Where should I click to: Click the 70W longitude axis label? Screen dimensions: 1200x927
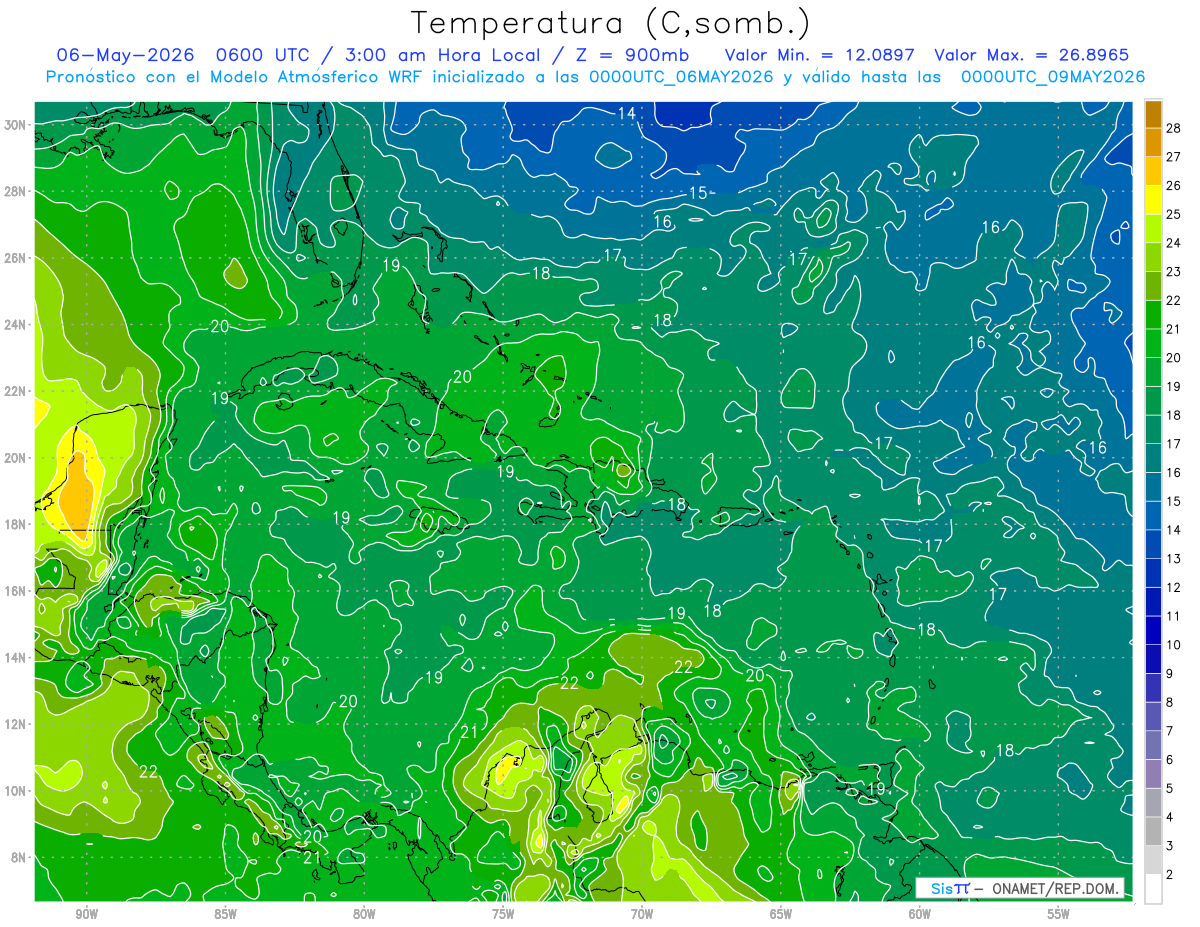(x=642, y=914)
